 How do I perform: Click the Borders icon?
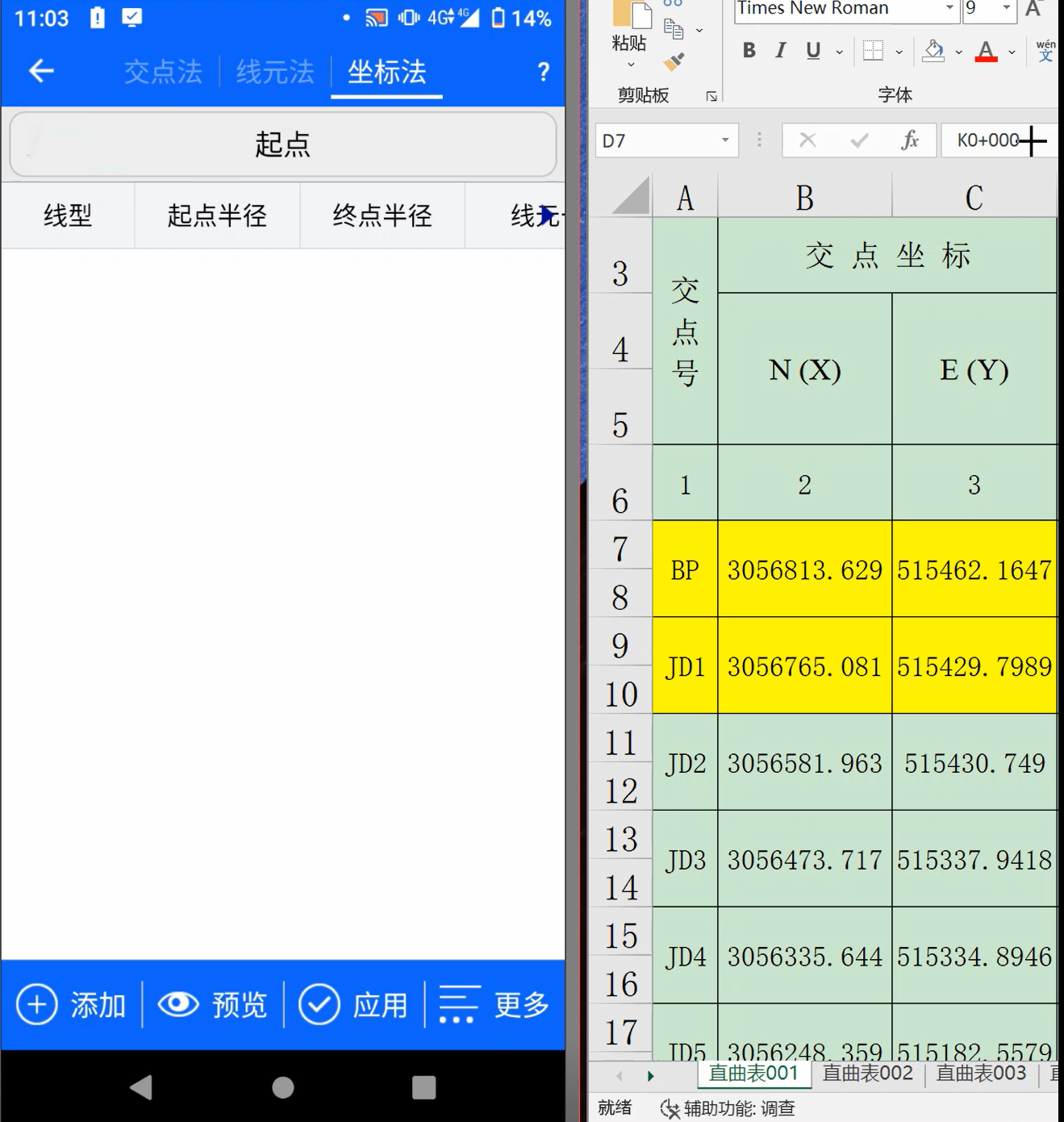coord(873,51)
